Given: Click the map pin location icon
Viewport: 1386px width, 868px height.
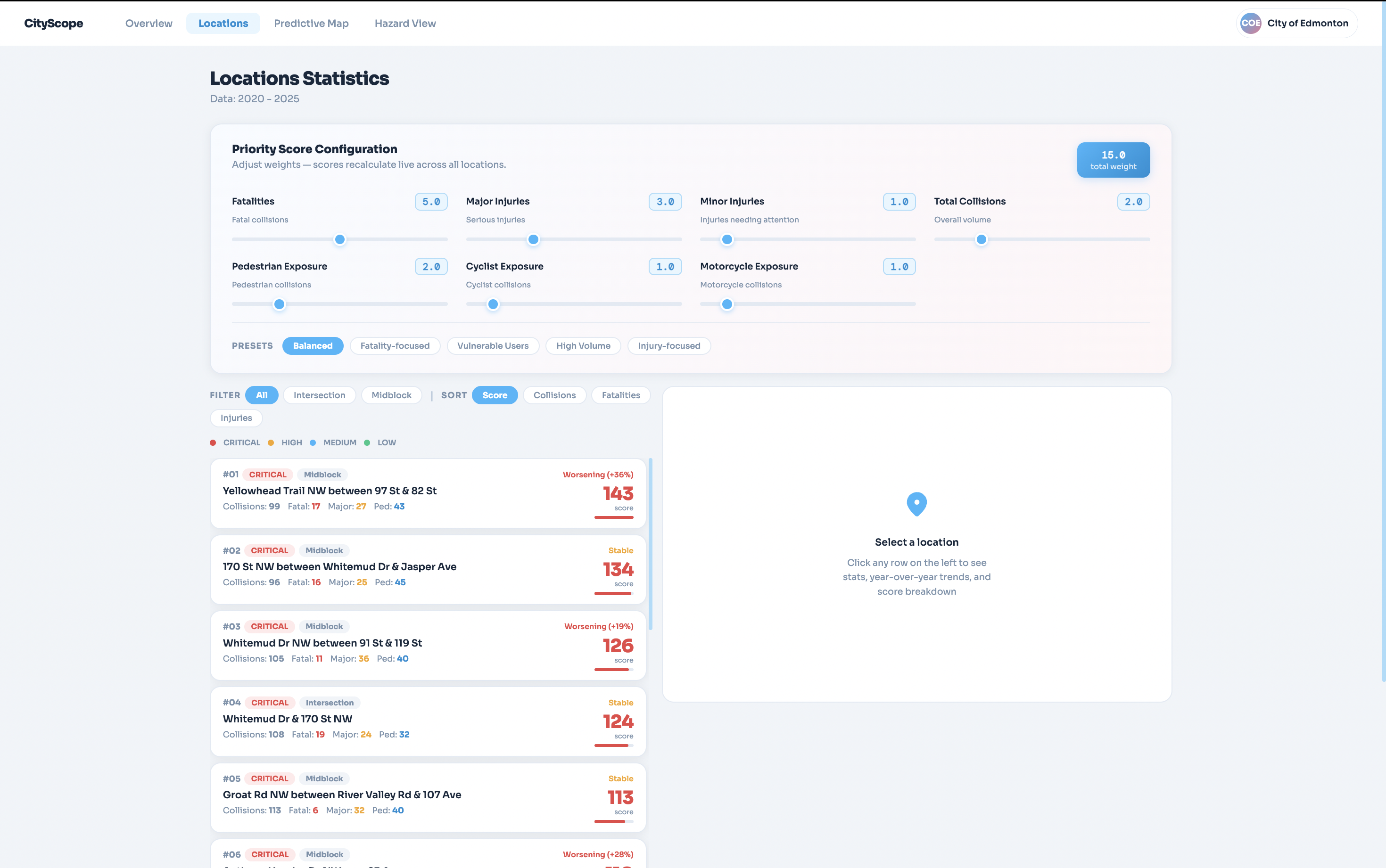Looking at the screenshot, I should (916, 503).
